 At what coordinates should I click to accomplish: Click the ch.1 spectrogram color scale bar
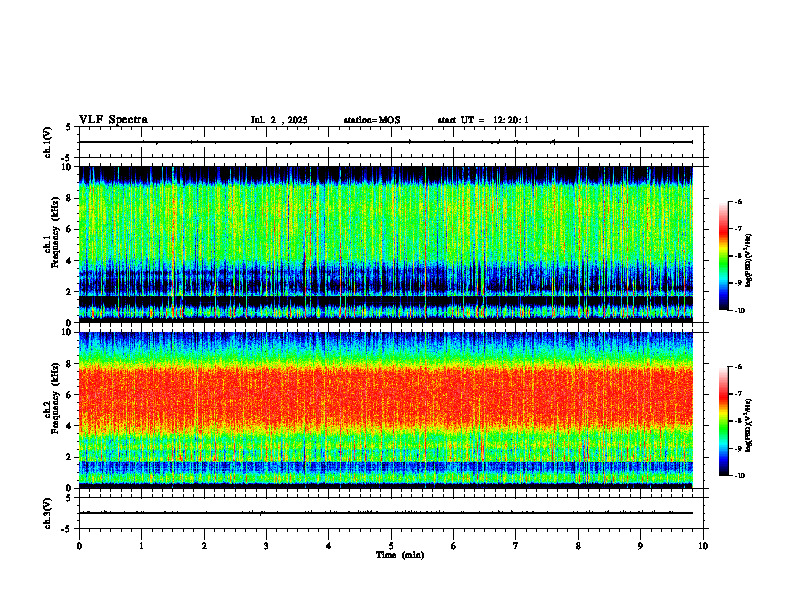pyautogui.click(x=723, y=256)
